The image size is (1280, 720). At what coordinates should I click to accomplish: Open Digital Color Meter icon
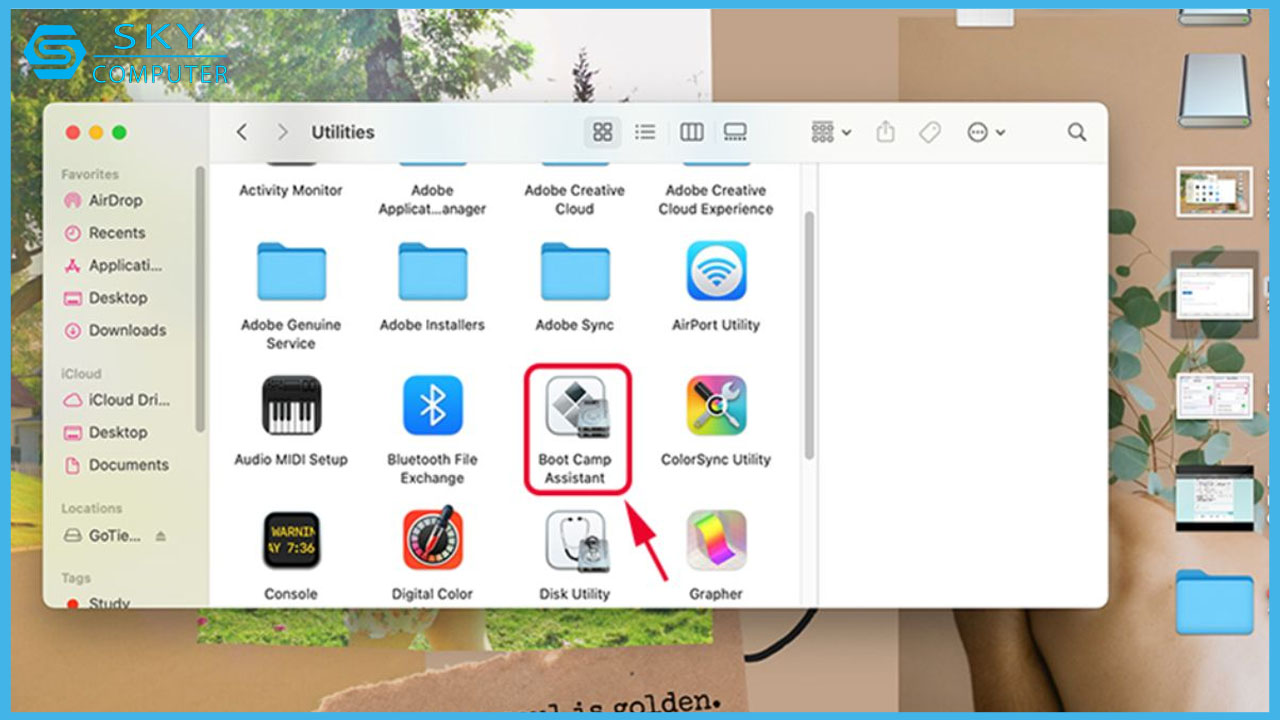[432, 539]
